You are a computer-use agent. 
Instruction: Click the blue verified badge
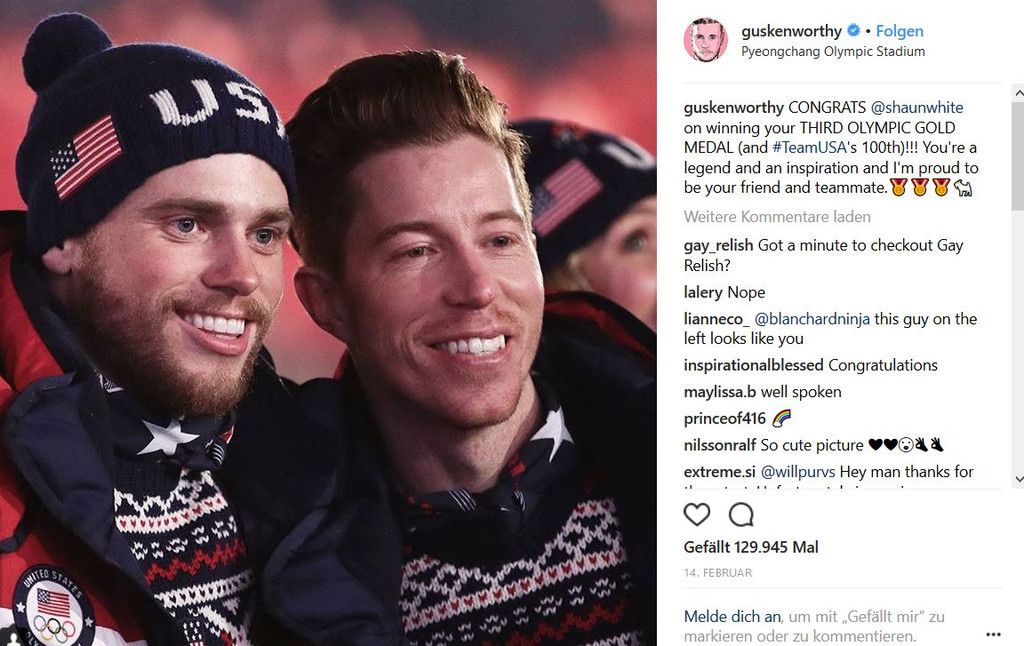tap(853, 30)
